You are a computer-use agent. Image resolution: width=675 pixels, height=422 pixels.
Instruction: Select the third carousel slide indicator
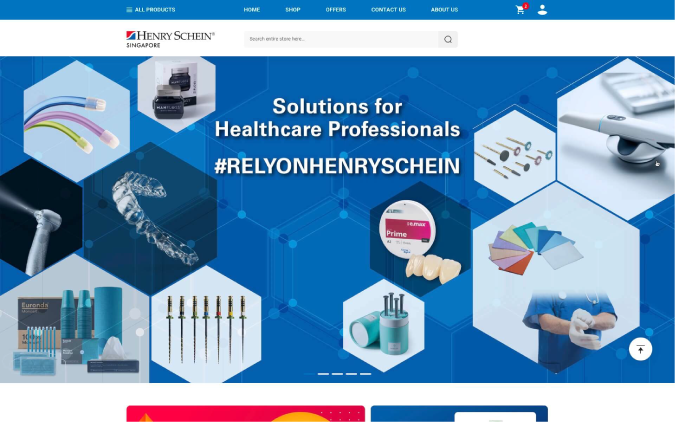pyautogui.click(x=338, y=374)
